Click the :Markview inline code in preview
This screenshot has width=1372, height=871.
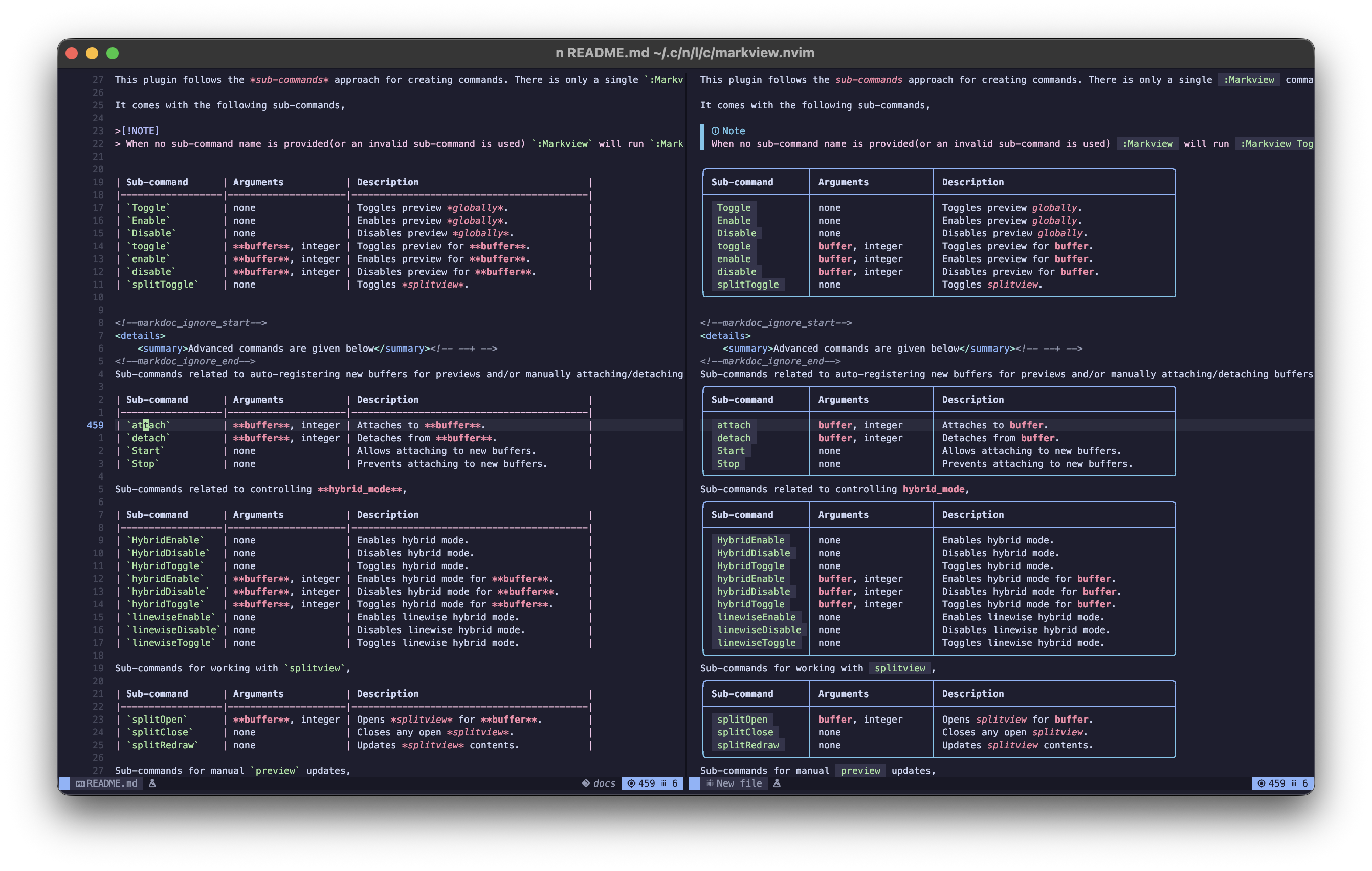(x=1248, y=80)
